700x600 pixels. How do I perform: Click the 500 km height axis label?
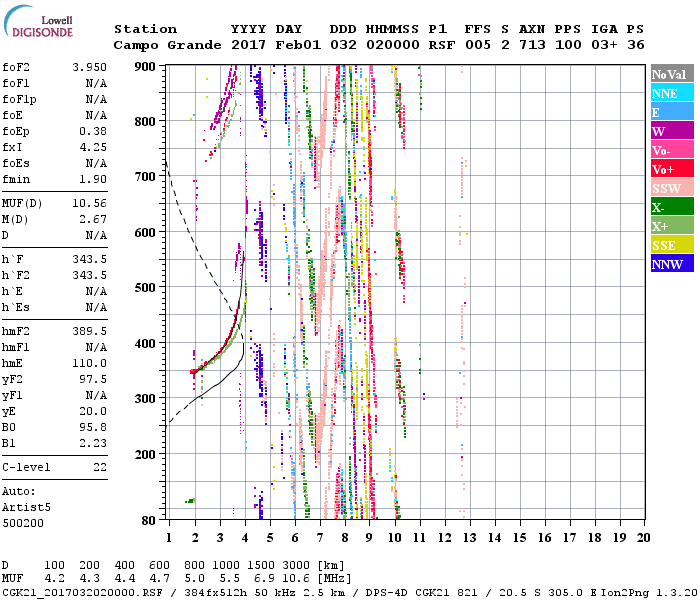tap(145, 288)
